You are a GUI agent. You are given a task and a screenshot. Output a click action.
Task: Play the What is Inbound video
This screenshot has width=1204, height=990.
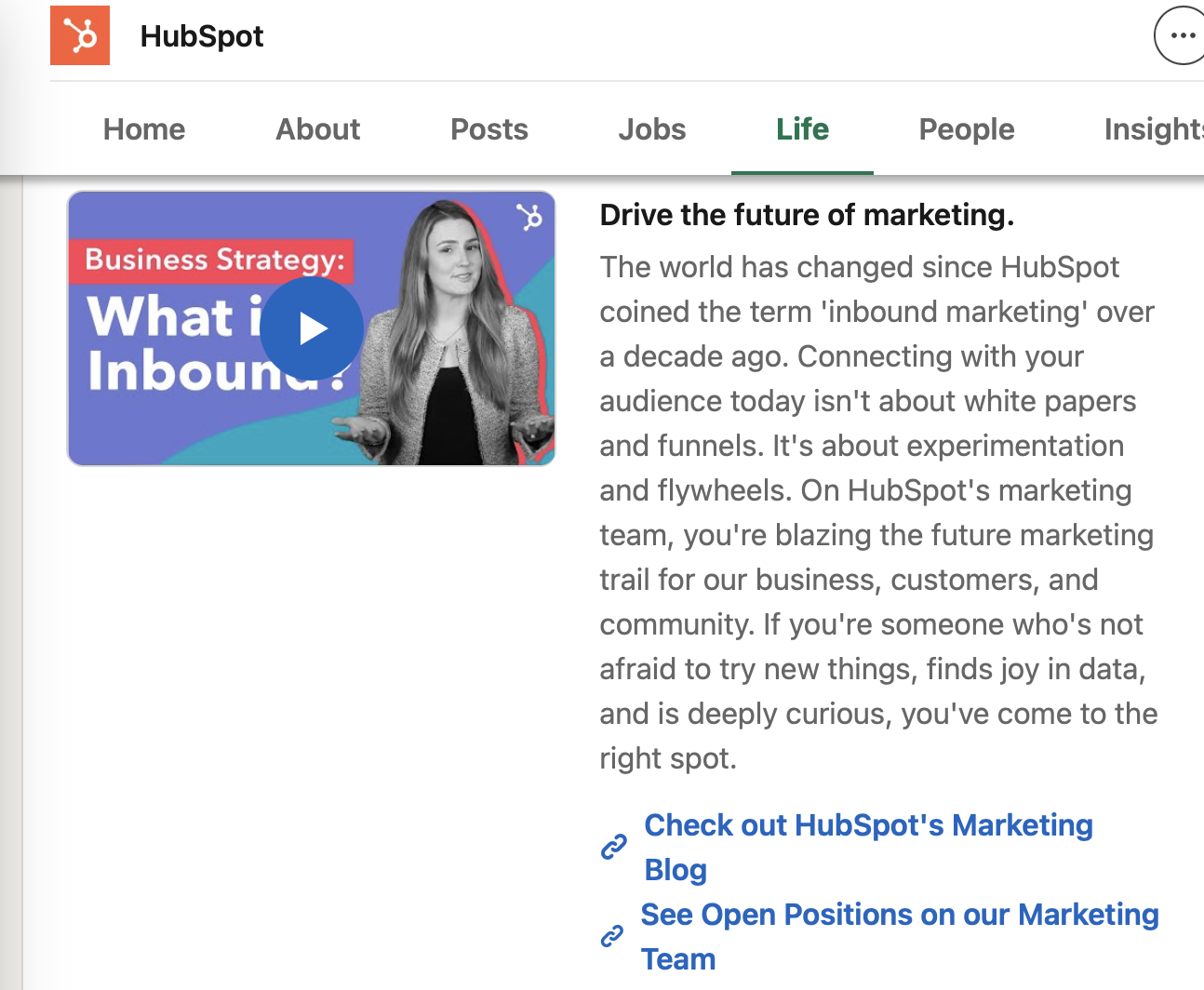312,328
